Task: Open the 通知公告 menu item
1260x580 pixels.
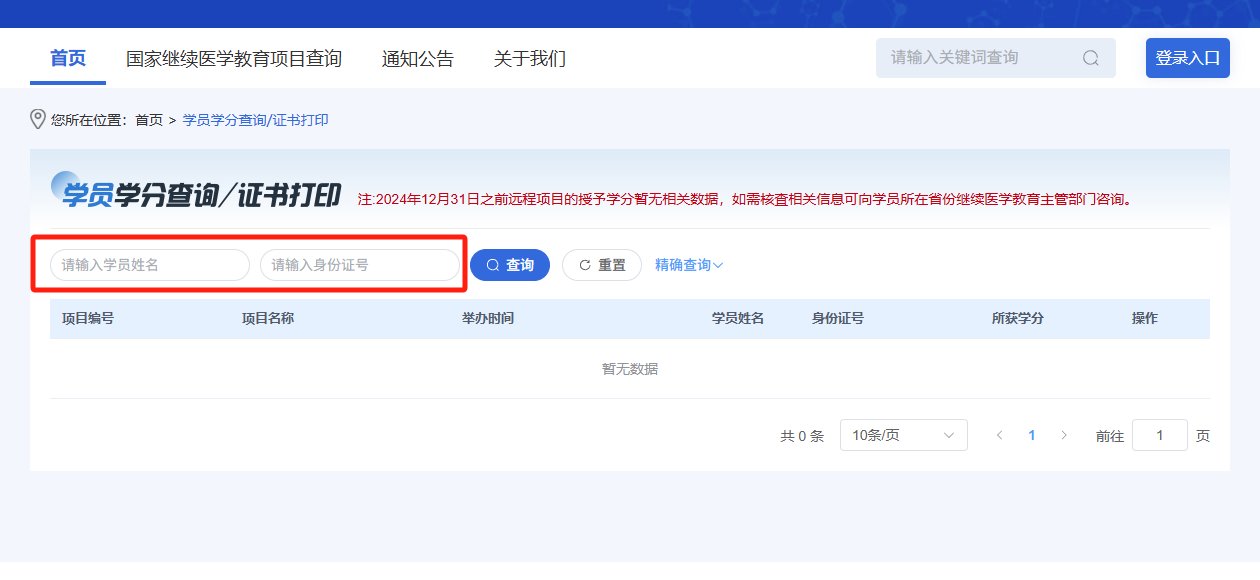Action: pyautogui.click(x=418, y=59)
